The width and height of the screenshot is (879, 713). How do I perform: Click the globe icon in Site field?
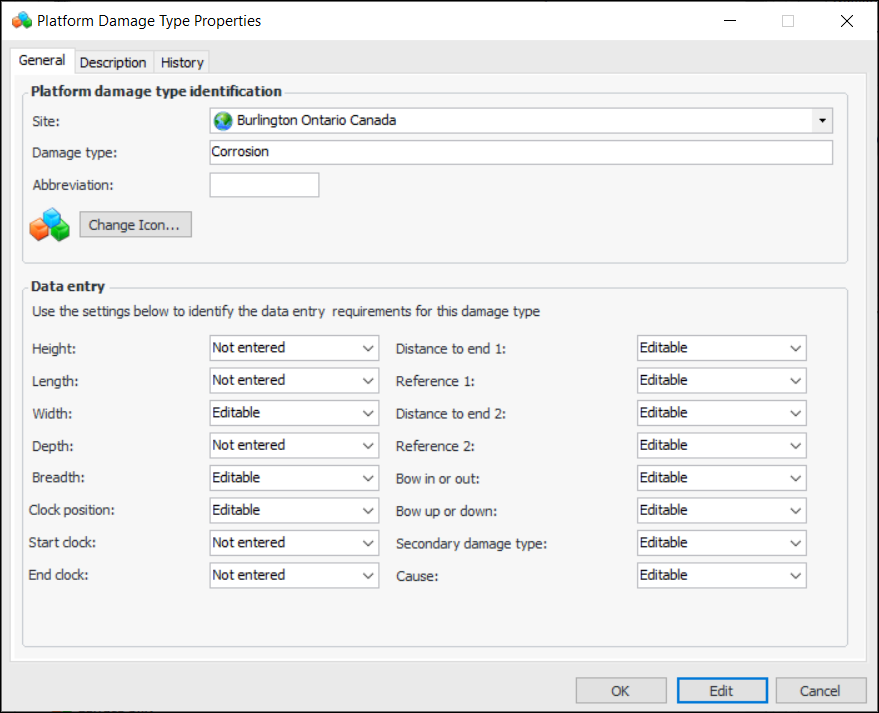223,121
